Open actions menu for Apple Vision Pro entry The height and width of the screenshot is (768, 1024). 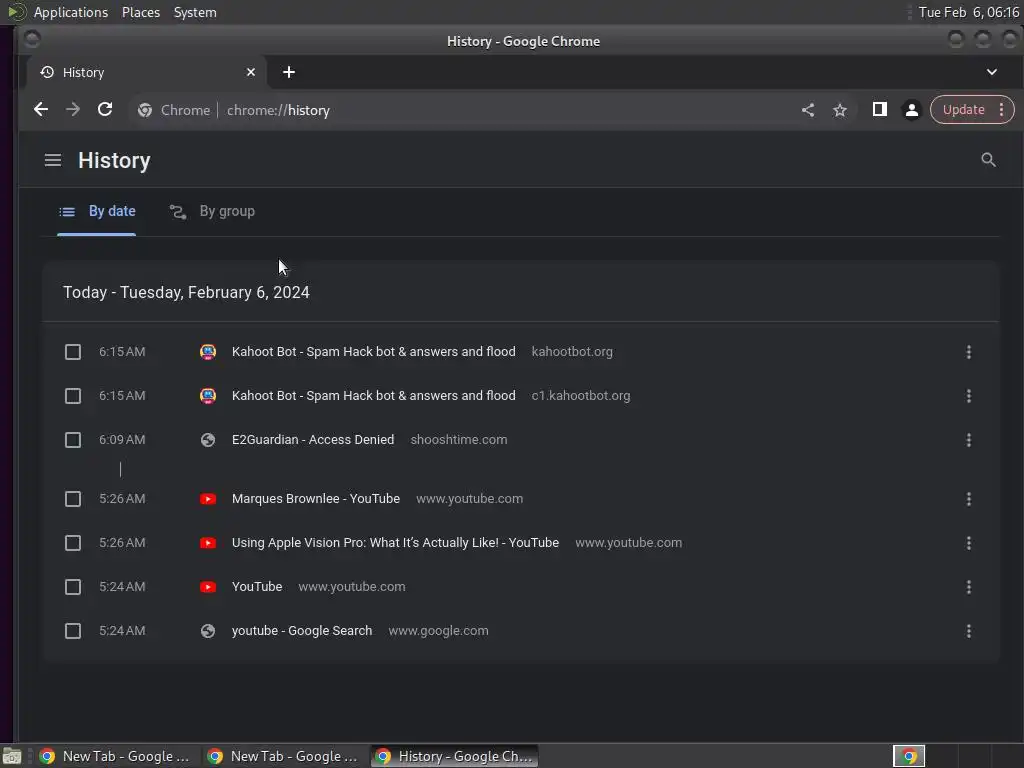click(x=968, y=543)
